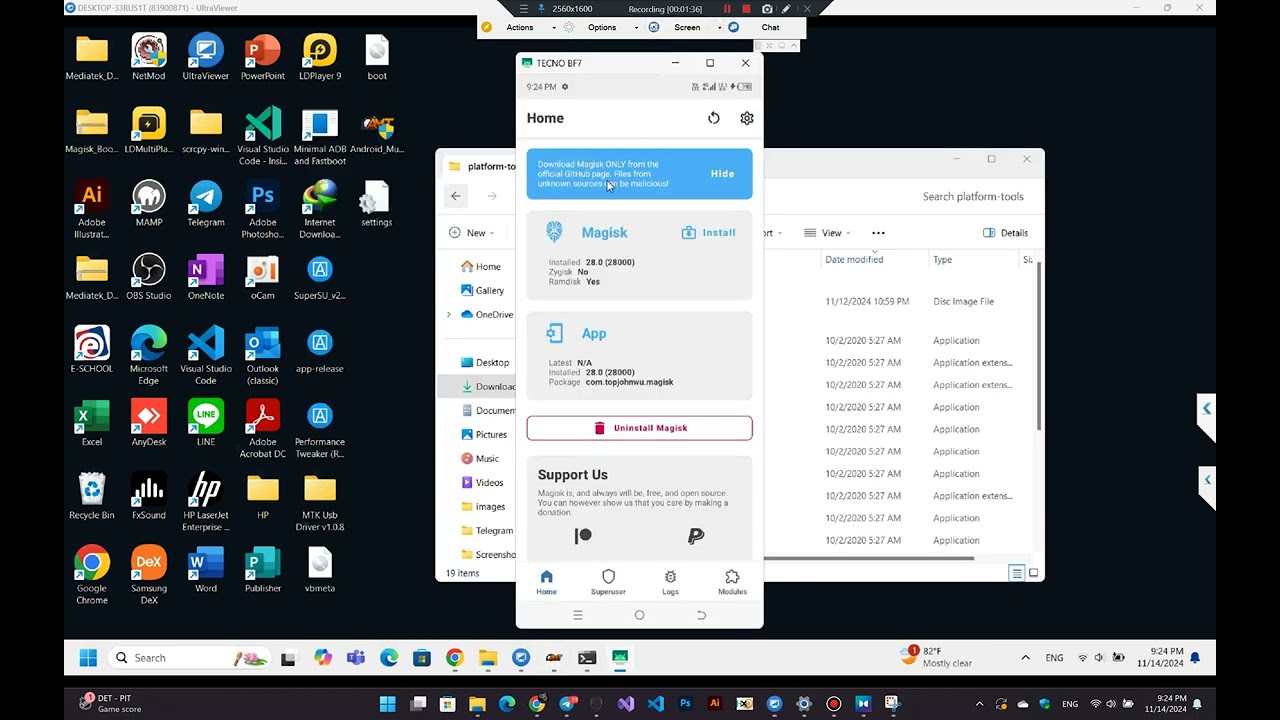Open Gallery in Explorer sidebar
Viewport: 1280px width, 720px height.
(x=482, y=291)
